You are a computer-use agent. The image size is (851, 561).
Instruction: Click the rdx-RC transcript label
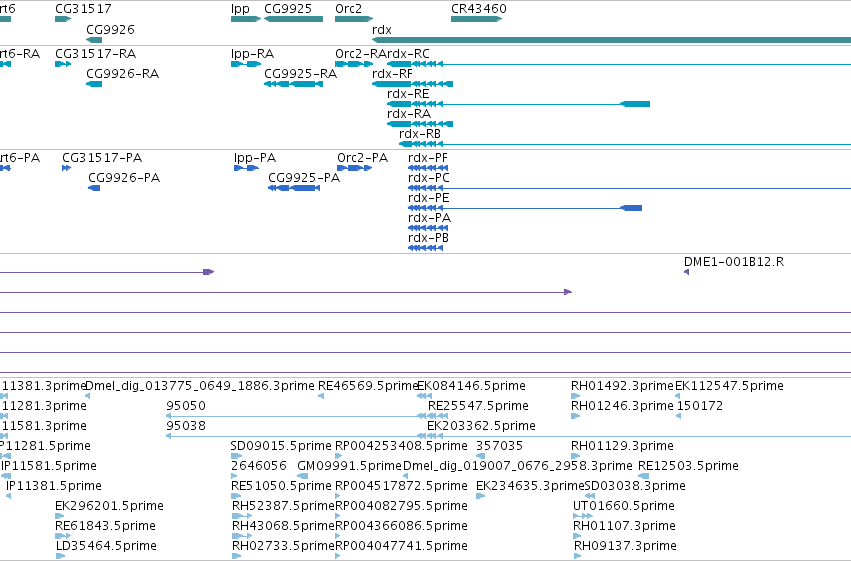click(408, 54)
